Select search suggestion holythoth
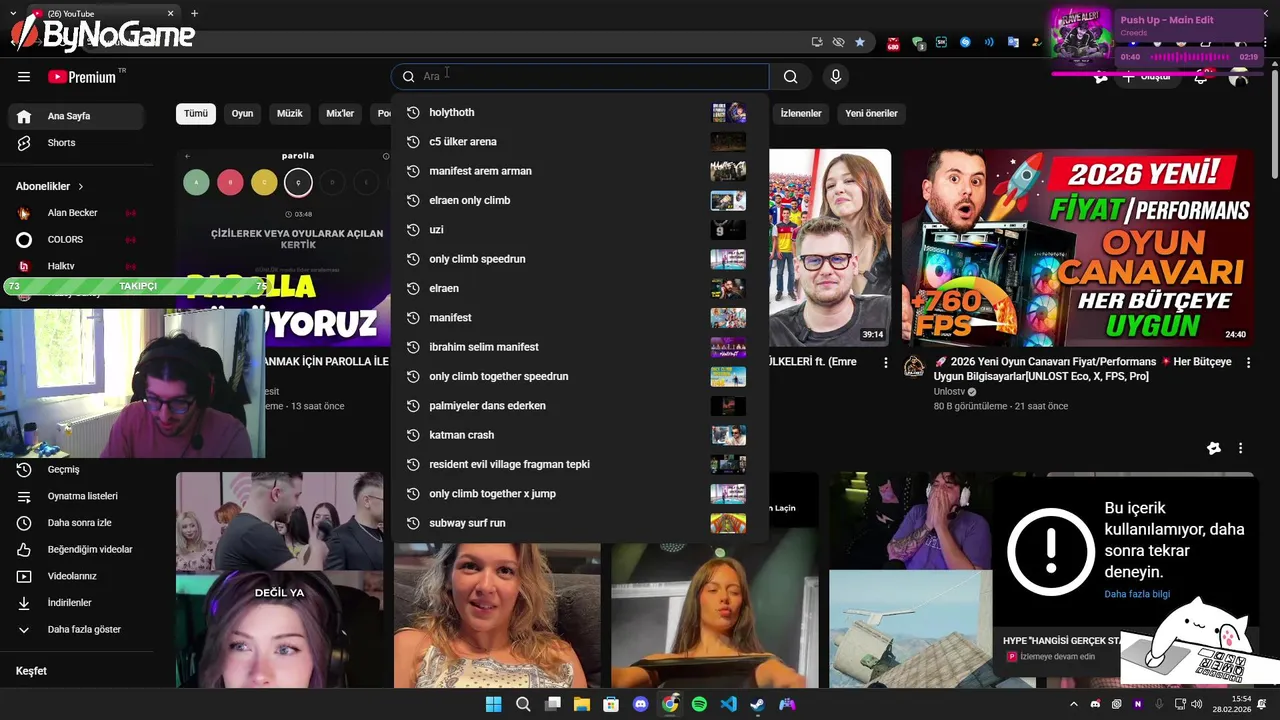 click(580, 113)
